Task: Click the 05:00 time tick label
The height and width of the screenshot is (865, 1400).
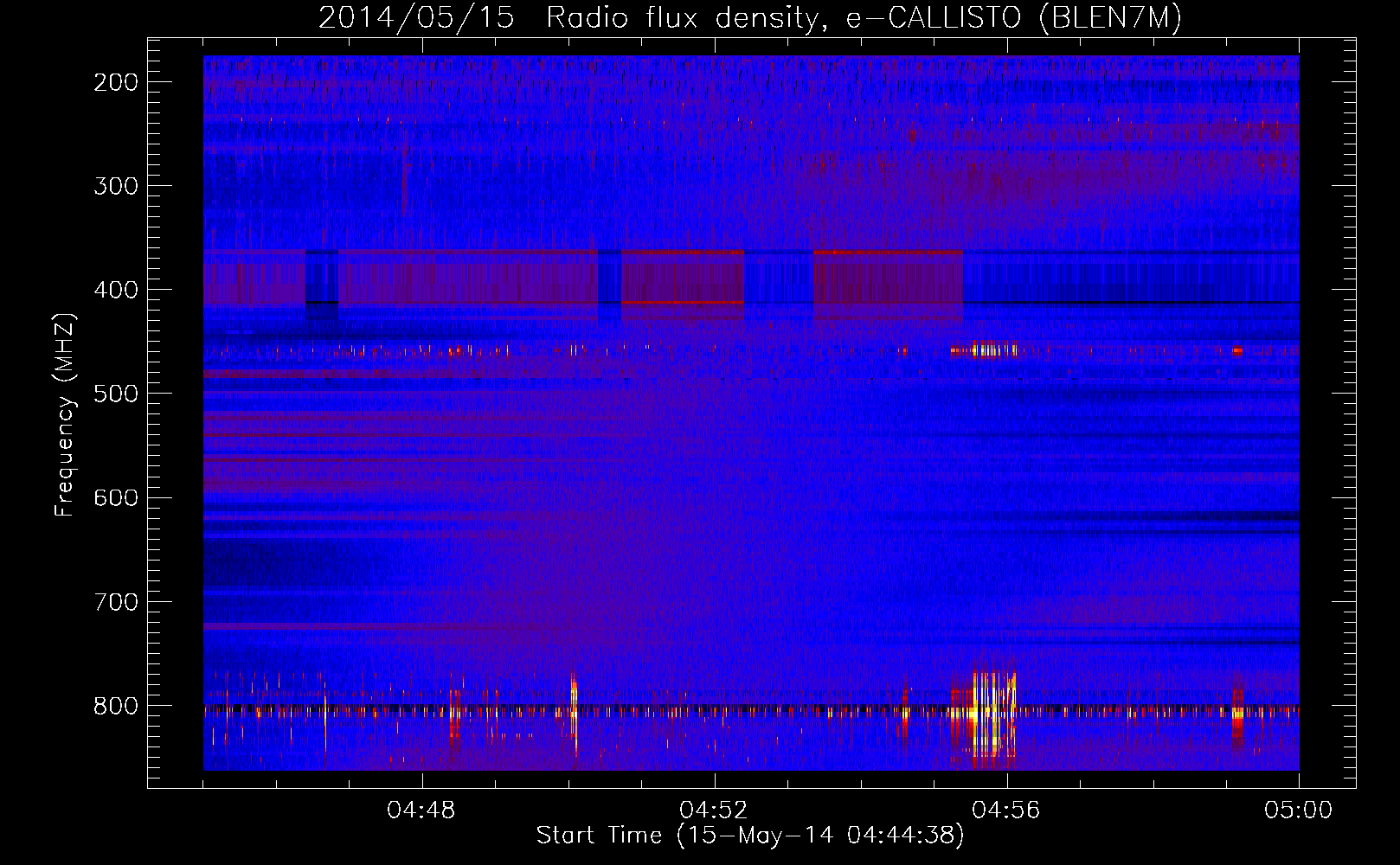Action: (x=1298, y=811)
